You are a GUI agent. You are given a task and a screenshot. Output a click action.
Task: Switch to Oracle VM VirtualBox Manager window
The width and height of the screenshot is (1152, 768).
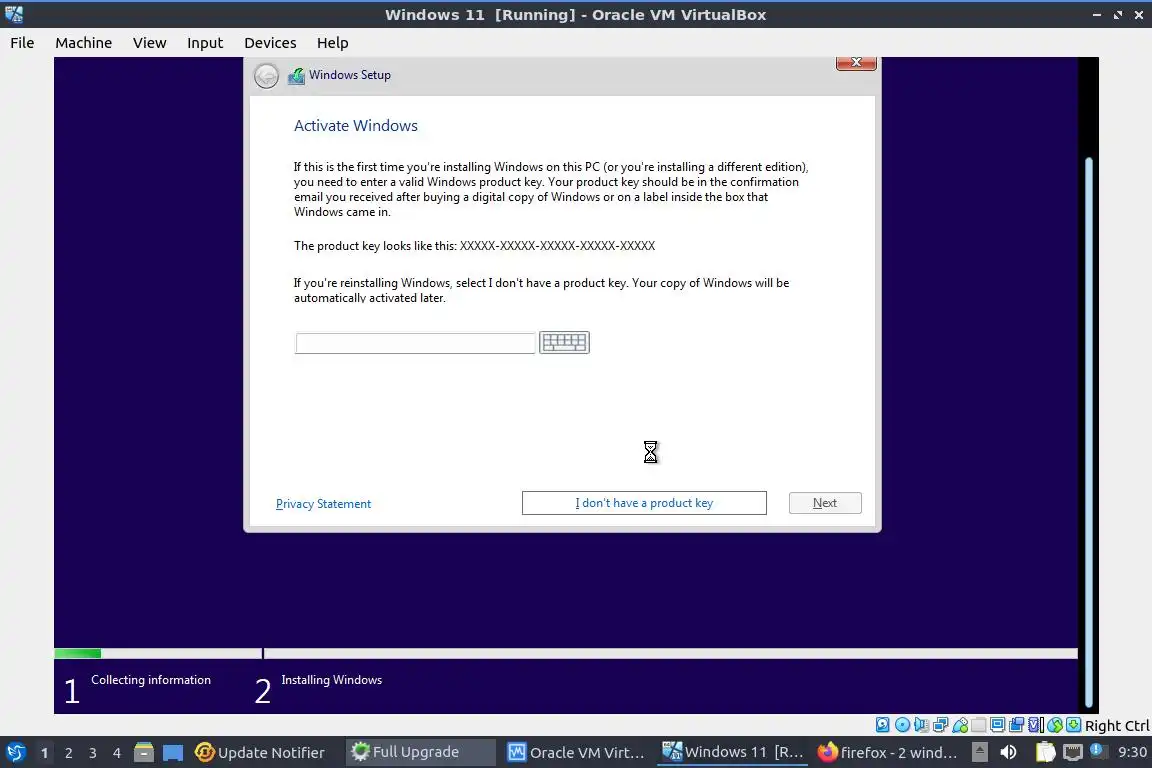point(576,753)
